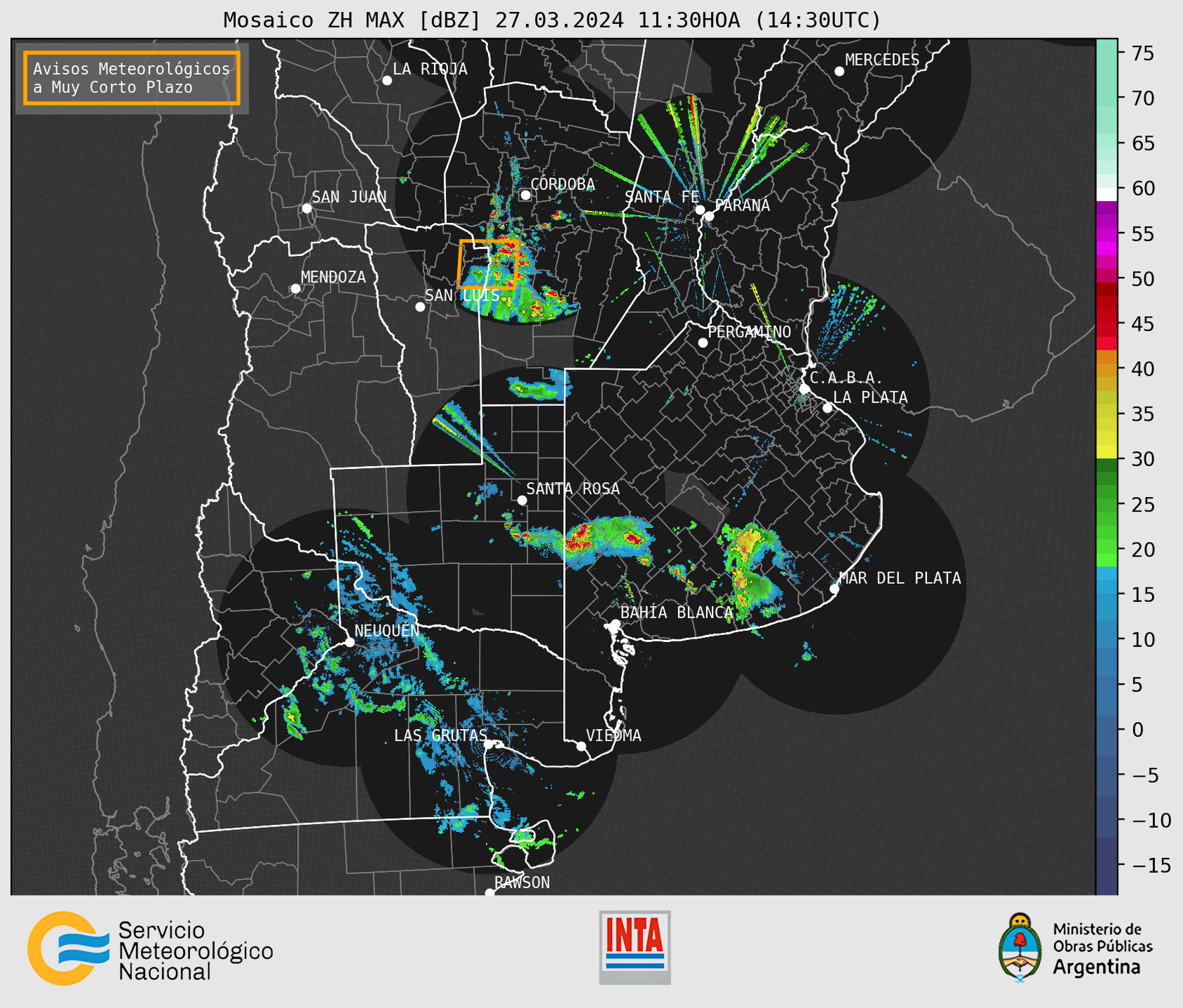Click the 10 dBZ blue color band
This screenshot has width=1183, height=1008.
pyautogui.click(x=1106, y=639)
